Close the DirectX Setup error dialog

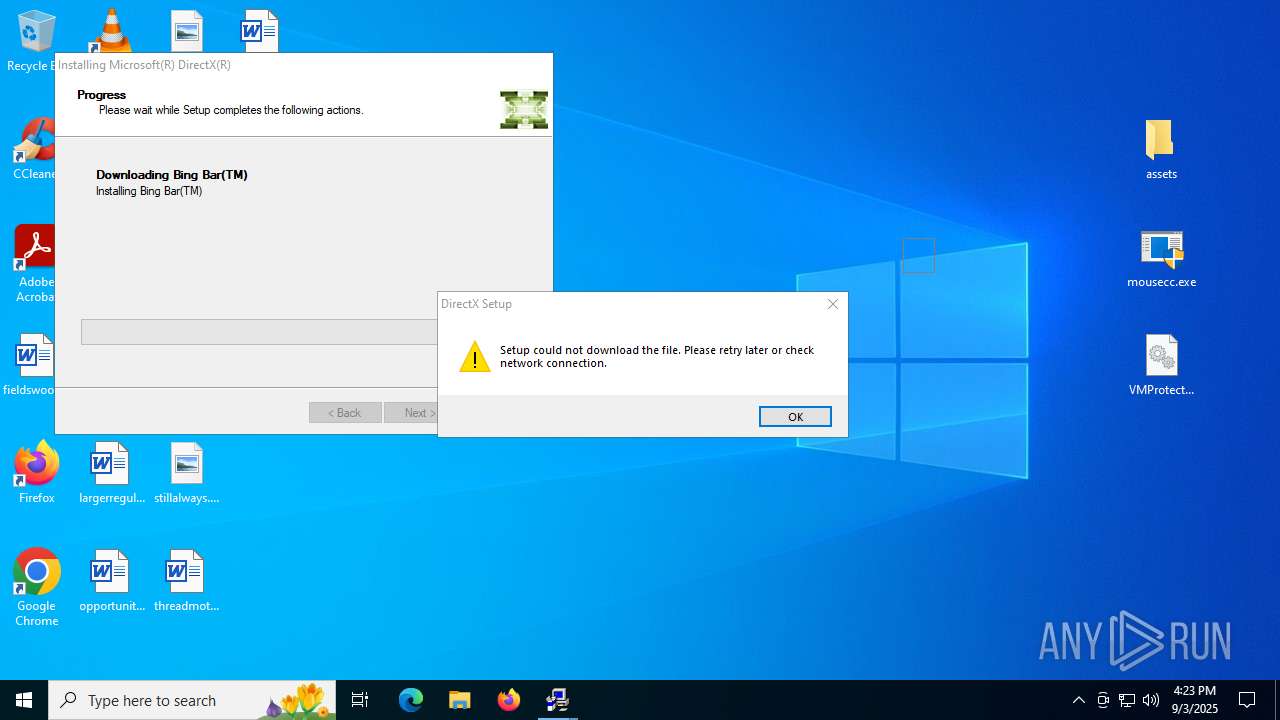(832, 304)
